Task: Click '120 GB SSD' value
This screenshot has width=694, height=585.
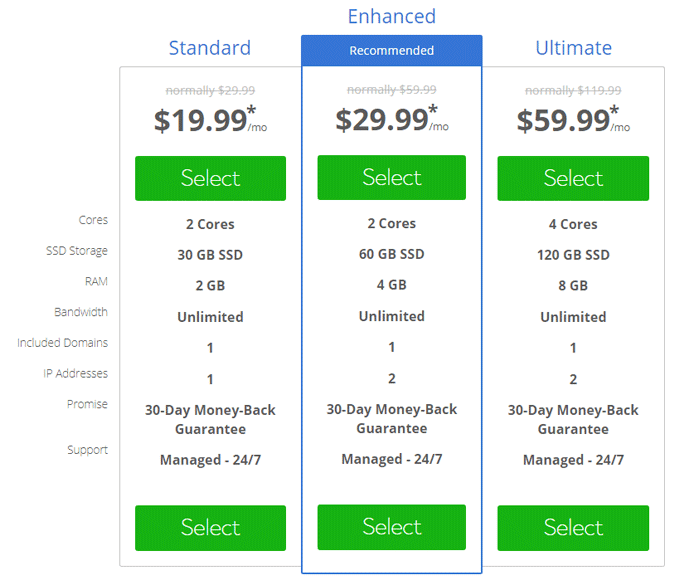Action: (x=573, y=255)
